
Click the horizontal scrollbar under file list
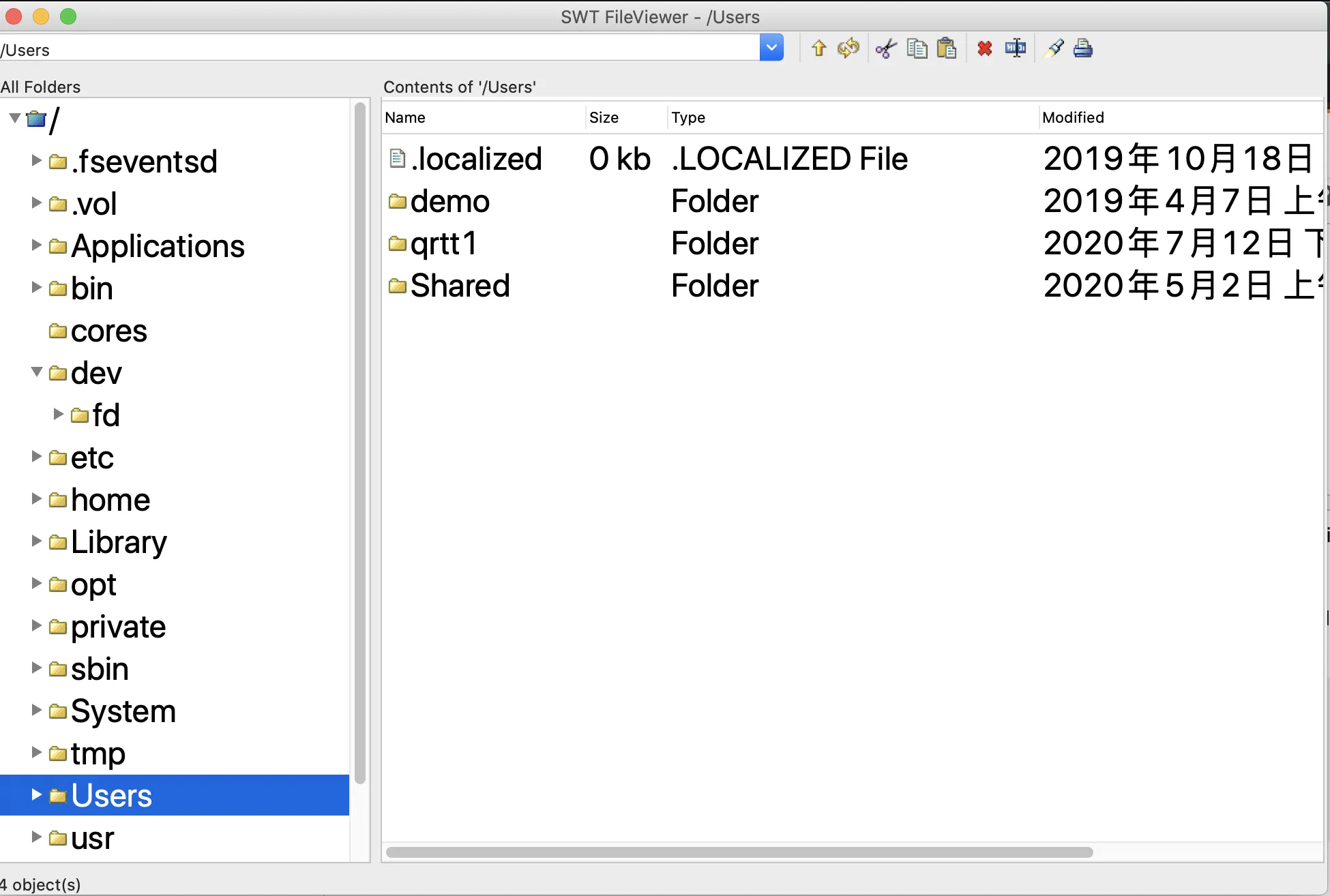click(x=739, y=852)
